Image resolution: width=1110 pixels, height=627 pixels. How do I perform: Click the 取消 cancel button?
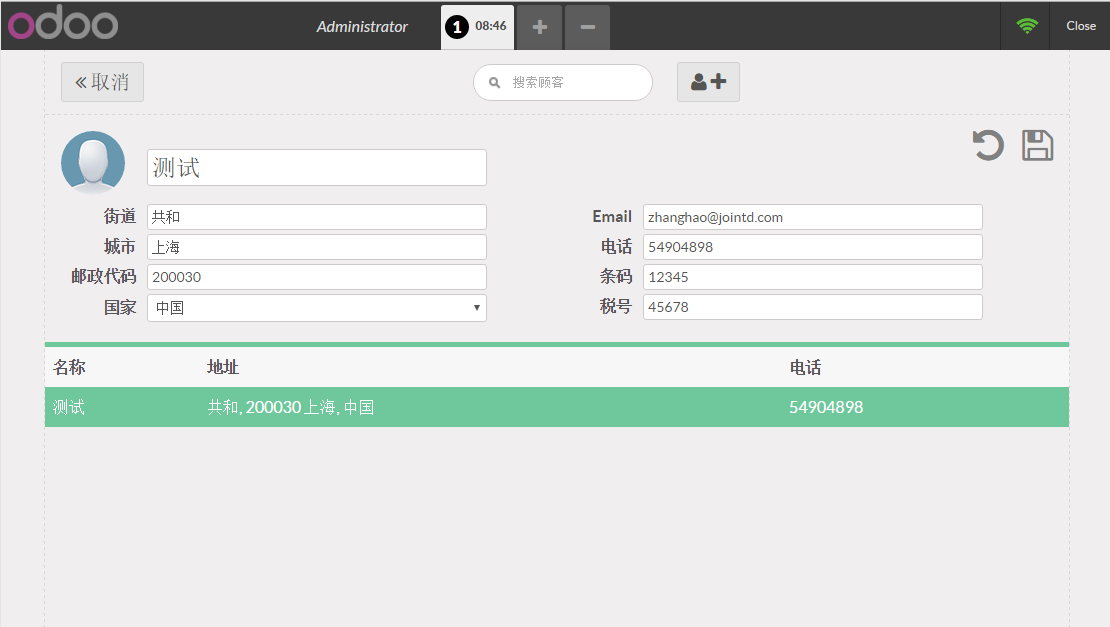coord(102,82)
